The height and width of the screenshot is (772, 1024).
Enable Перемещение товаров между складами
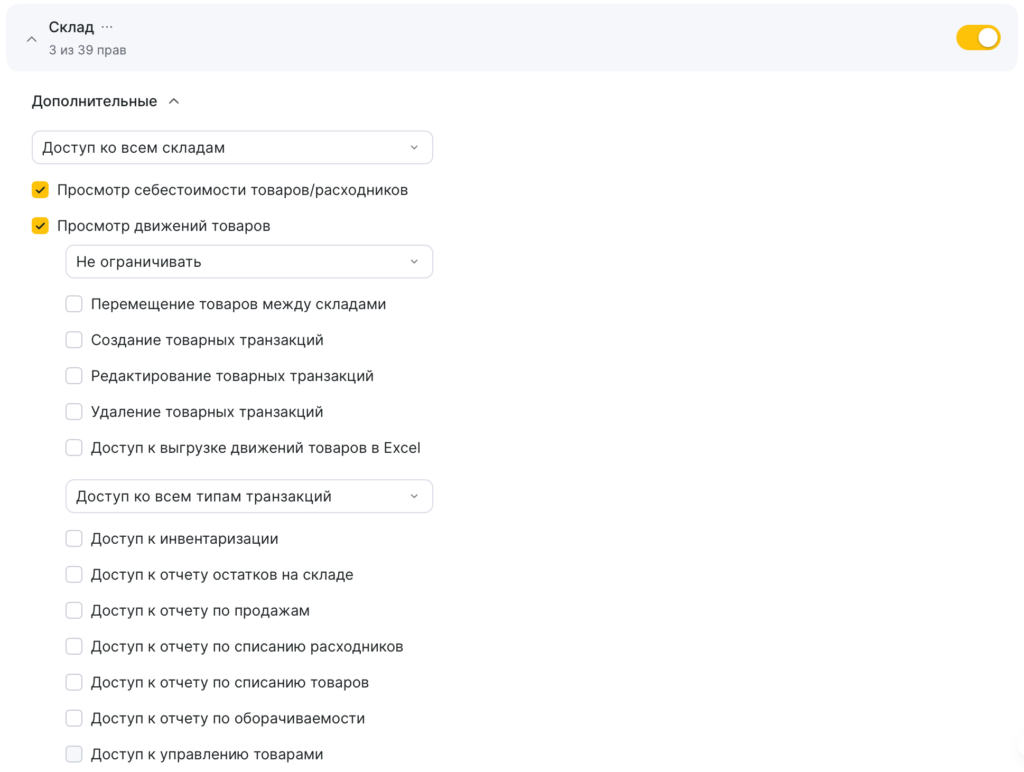(x=74, y=304)
